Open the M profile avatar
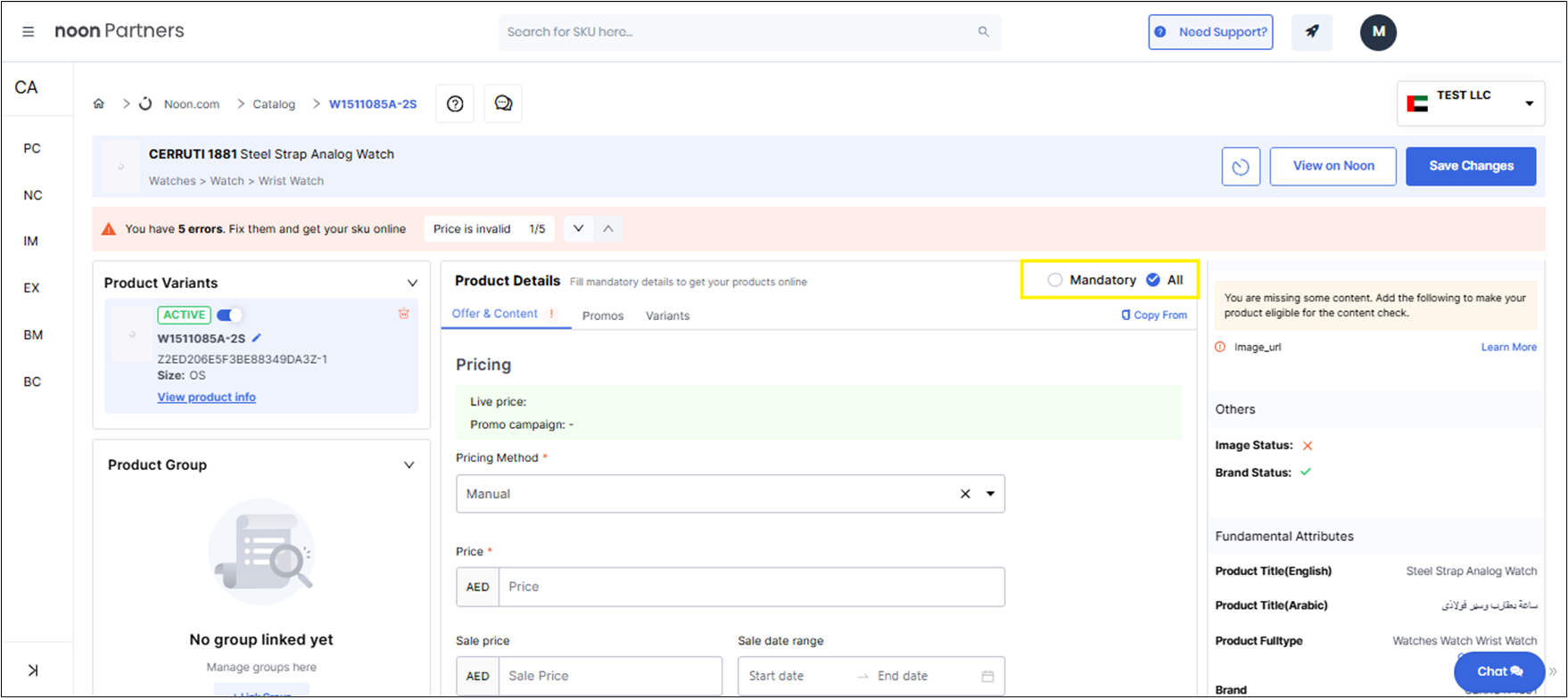The image size is (1568, 698). [x=1378, y=32]
